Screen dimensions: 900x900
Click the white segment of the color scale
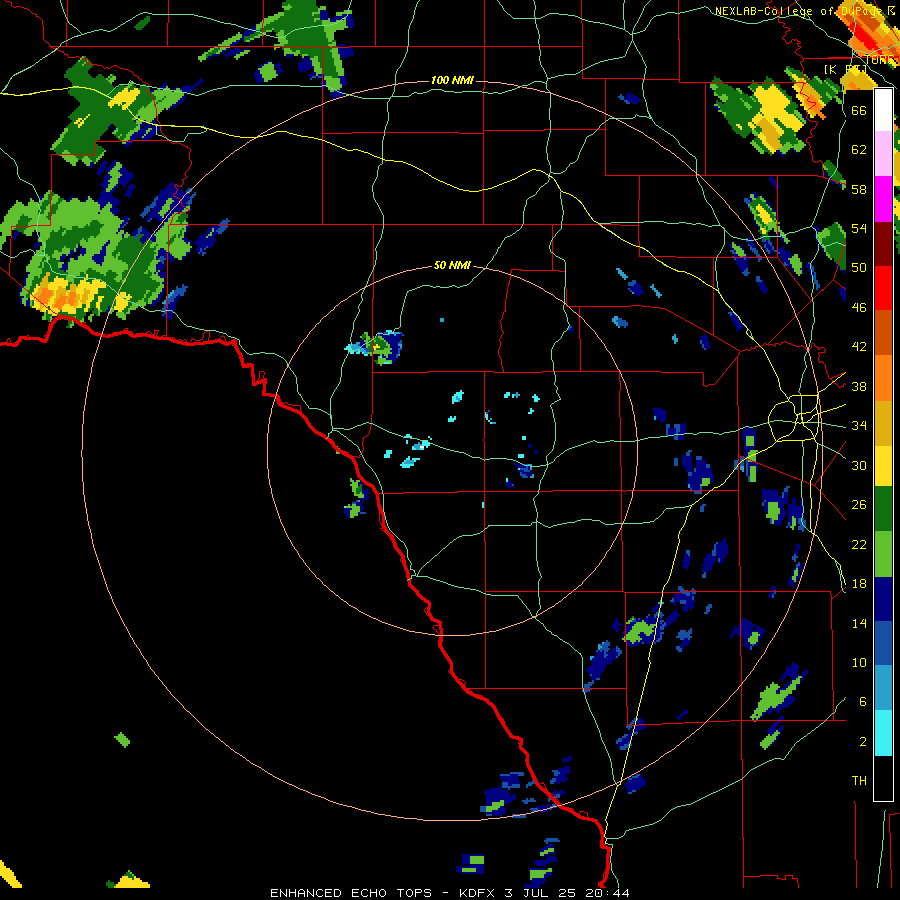click(883, 110)
